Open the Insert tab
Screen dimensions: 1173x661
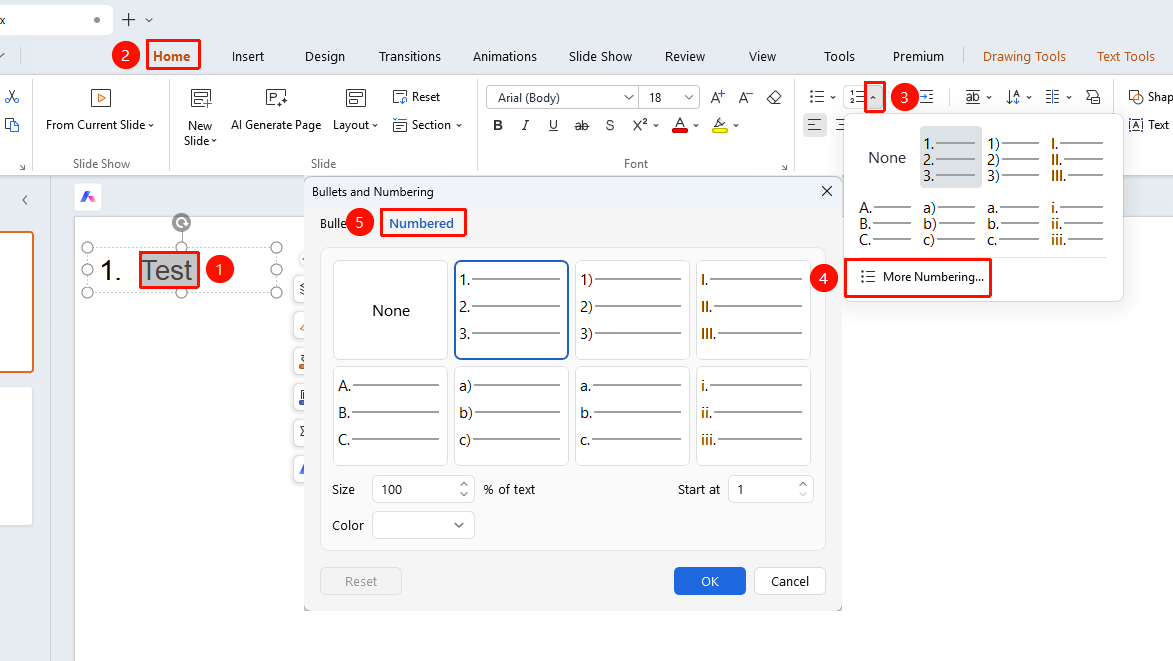coord(248,56)
